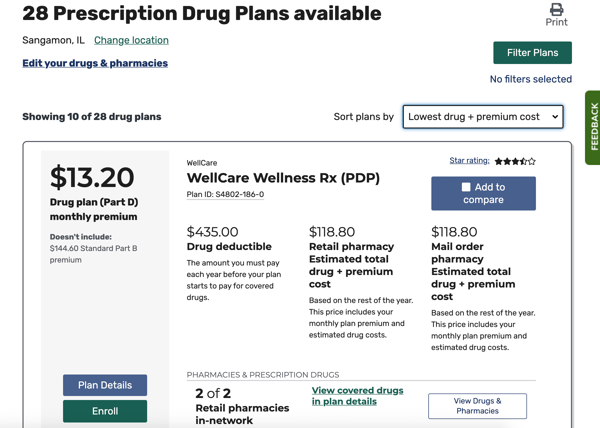This screenshot has height=428, width=600.
Task: Click the Plan Details button
Action: coord(105,385)
